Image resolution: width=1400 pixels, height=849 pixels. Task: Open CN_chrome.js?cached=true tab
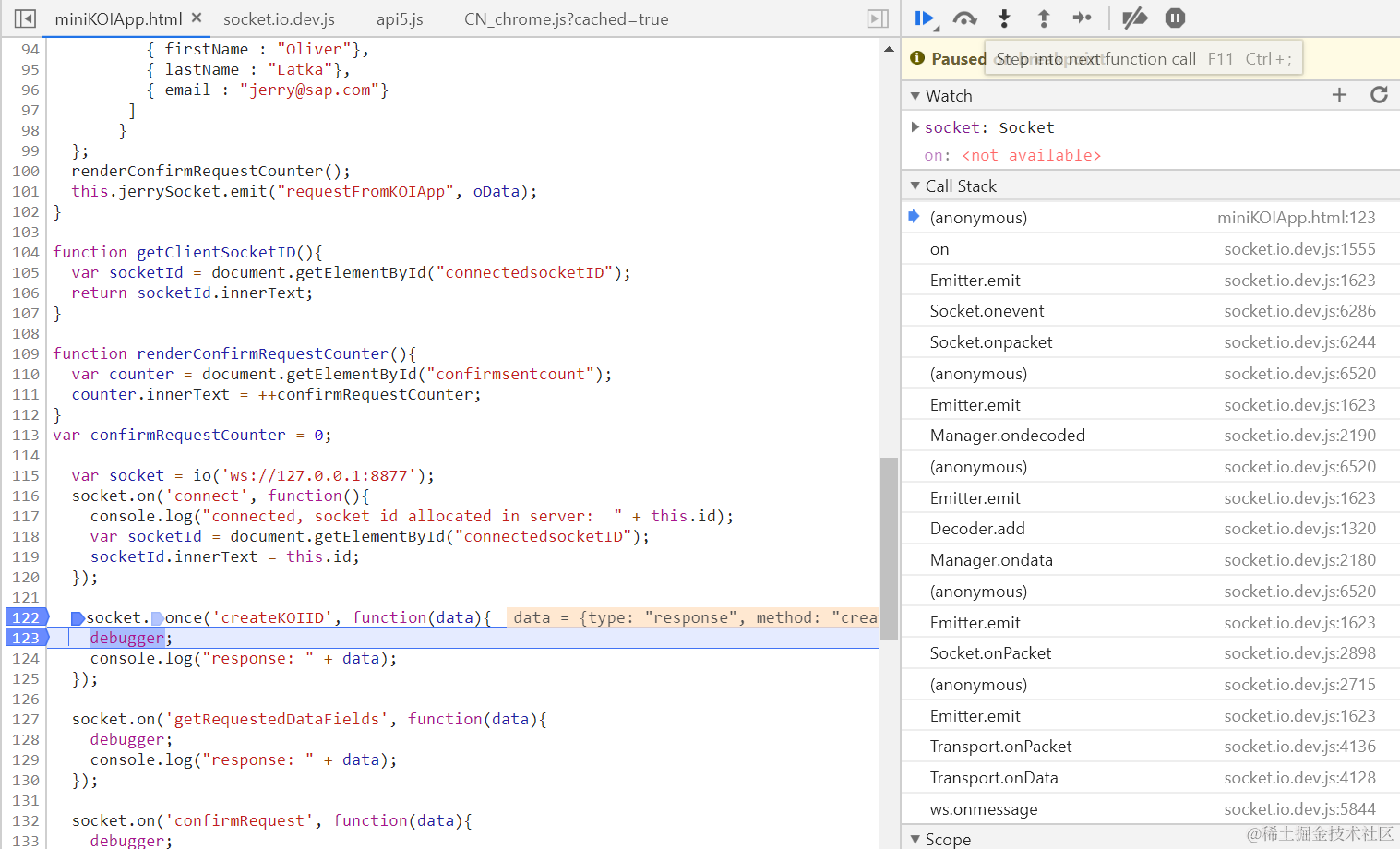[567, 19]
